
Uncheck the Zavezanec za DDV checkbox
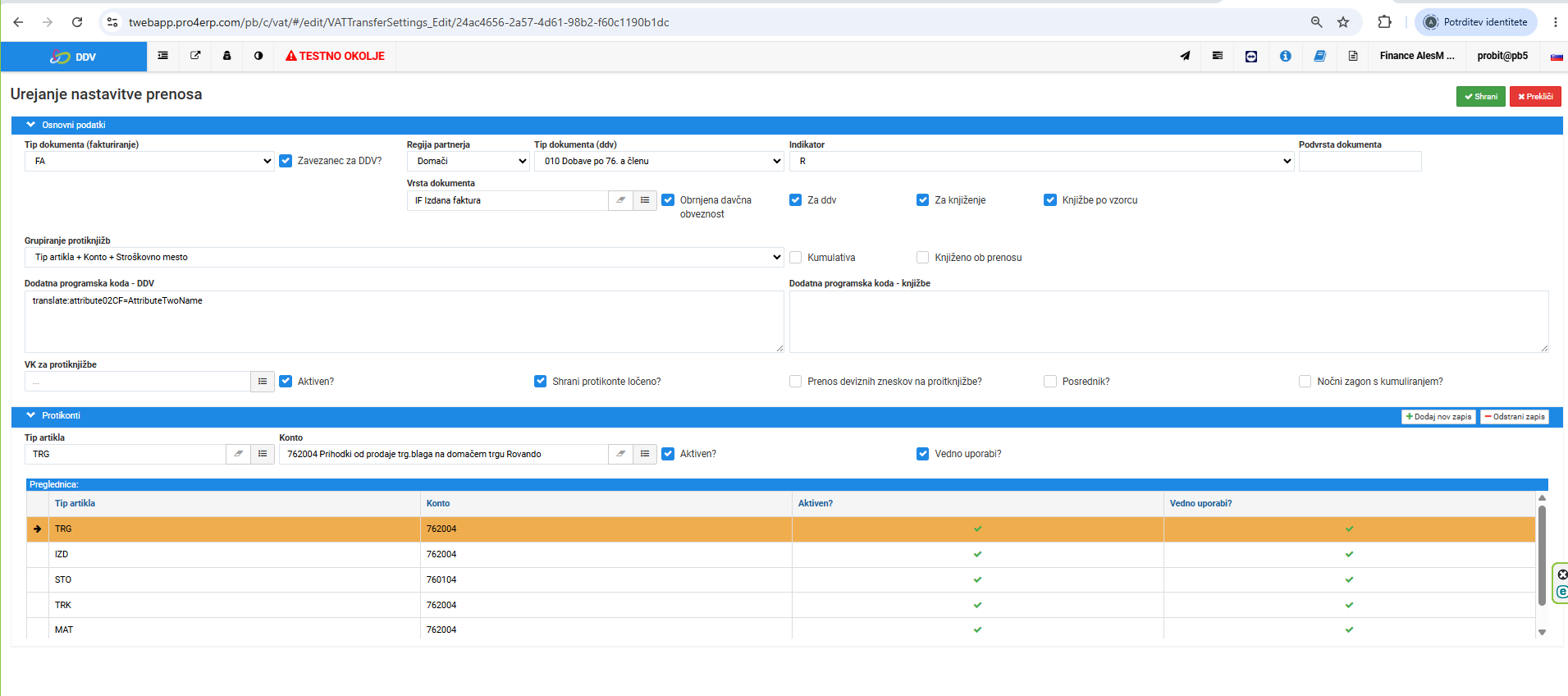click(x=286, y=161)
